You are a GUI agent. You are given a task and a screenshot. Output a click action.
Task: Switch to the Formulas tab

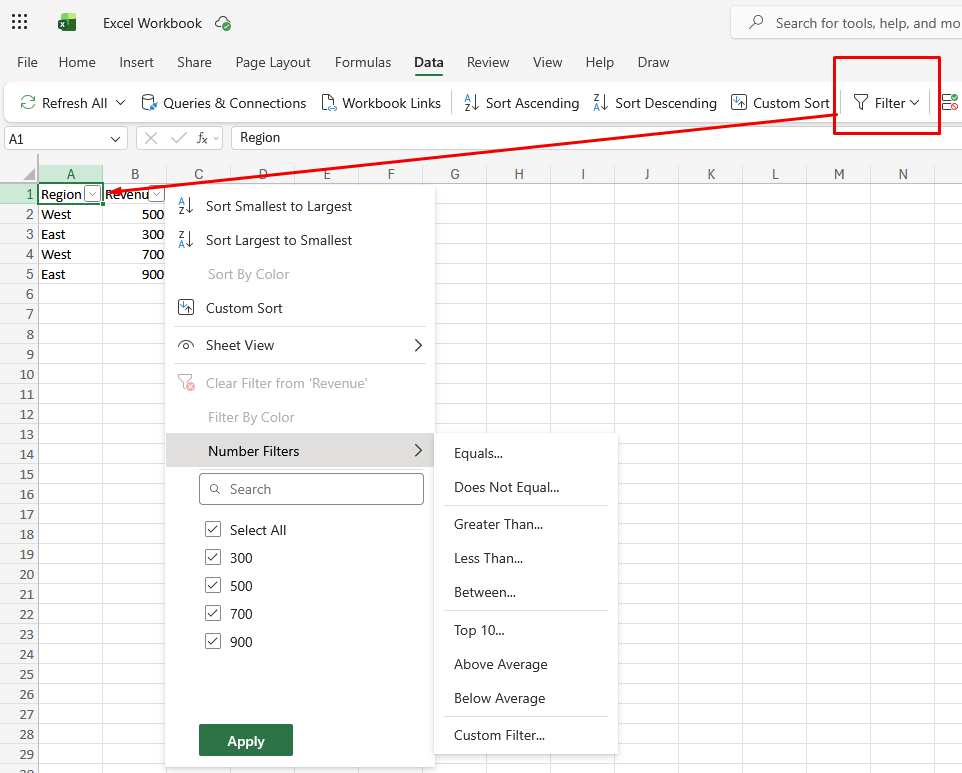pos(363,63)
